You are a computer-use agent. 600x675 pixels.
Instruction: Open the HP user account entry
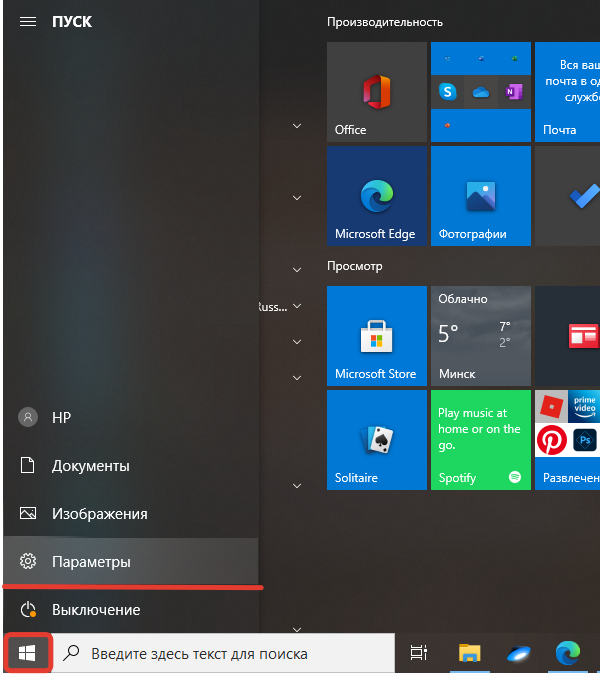(130, 417)
